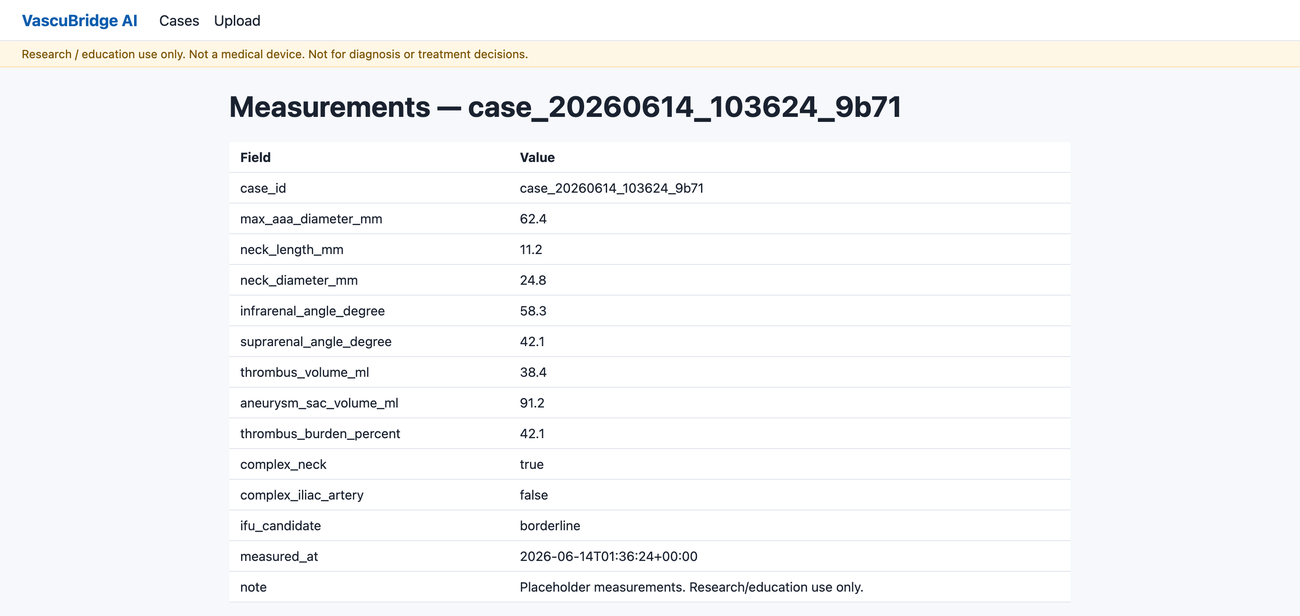
Task: Select the infrarenal_angle_degree field label
Action: coord(312,311)
